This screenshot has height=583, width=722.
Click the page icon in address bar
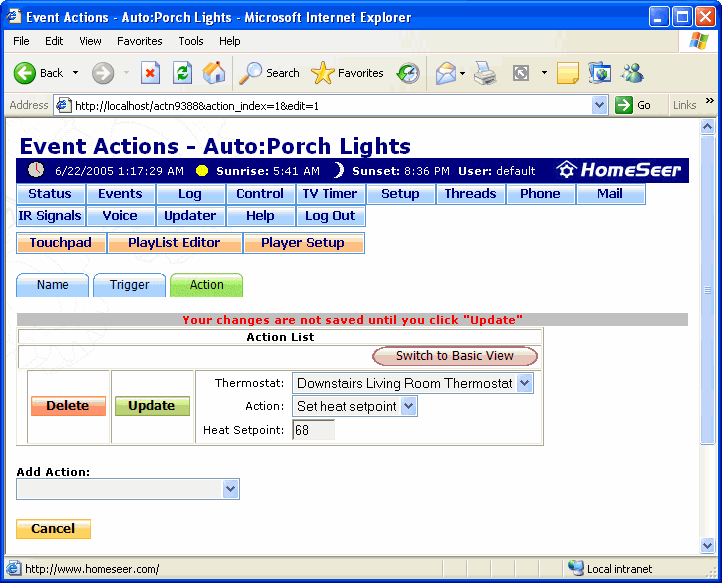[x=64, y=105]
